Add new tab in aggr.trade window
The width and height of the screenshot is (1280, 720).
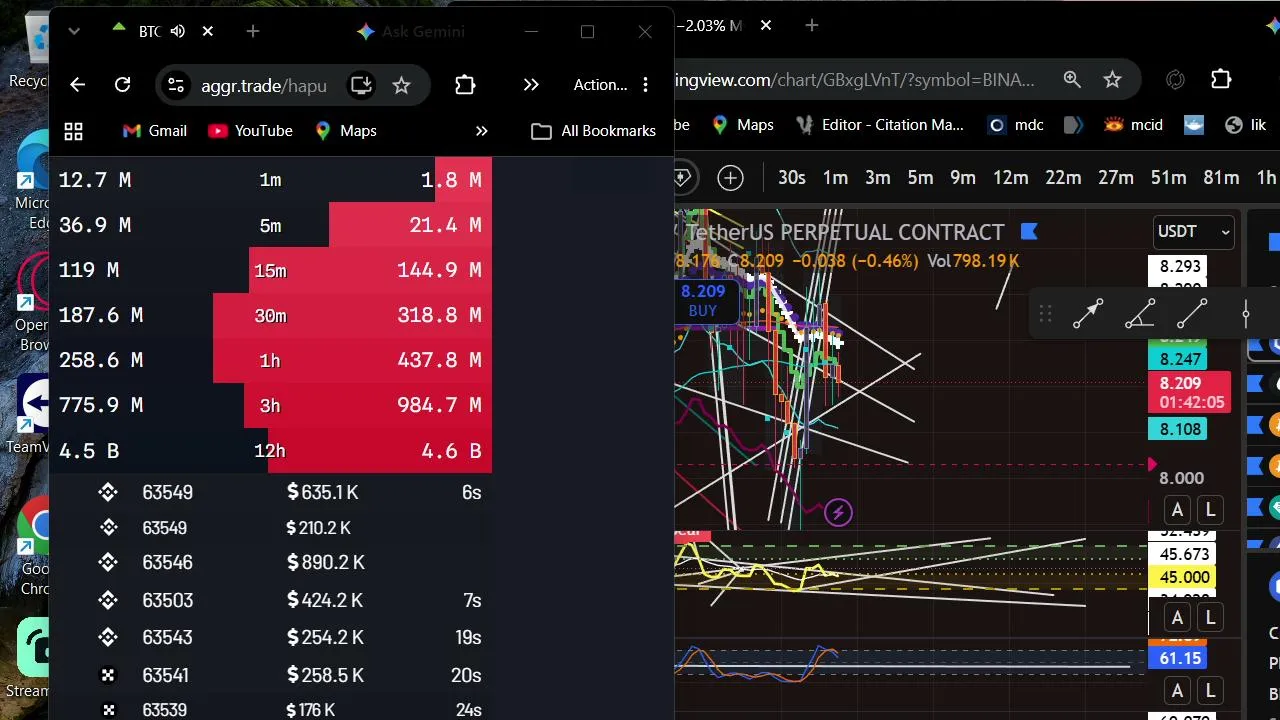pos(253,31)
